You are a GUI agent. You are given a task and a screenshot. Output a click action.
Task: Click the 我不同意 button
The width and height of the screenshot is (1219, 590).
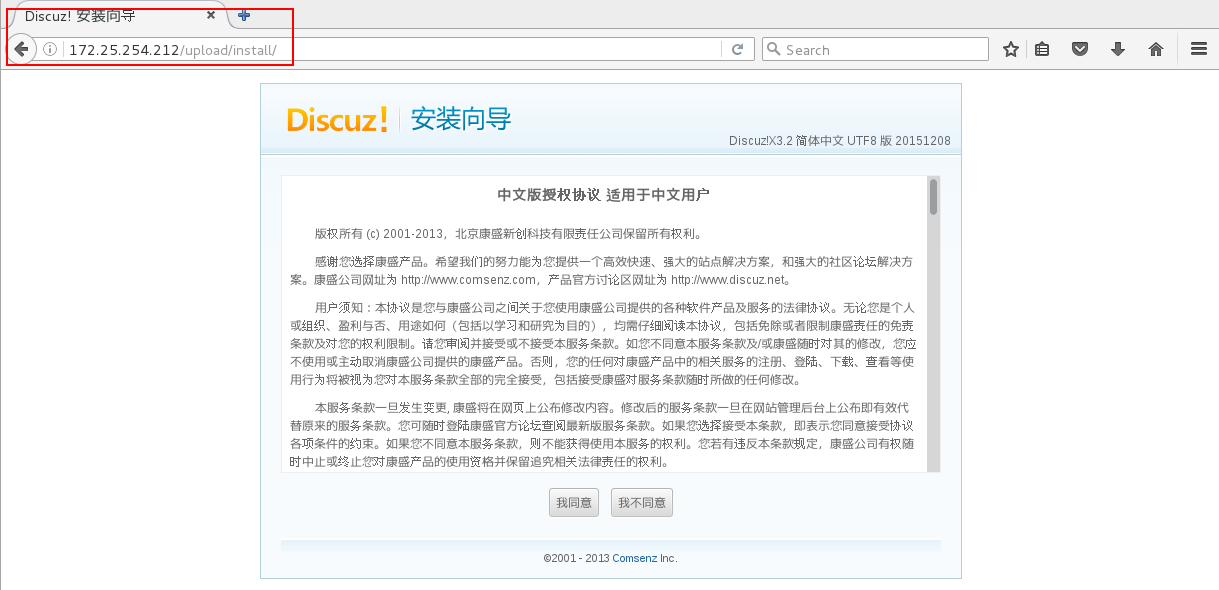click(642, 503)
